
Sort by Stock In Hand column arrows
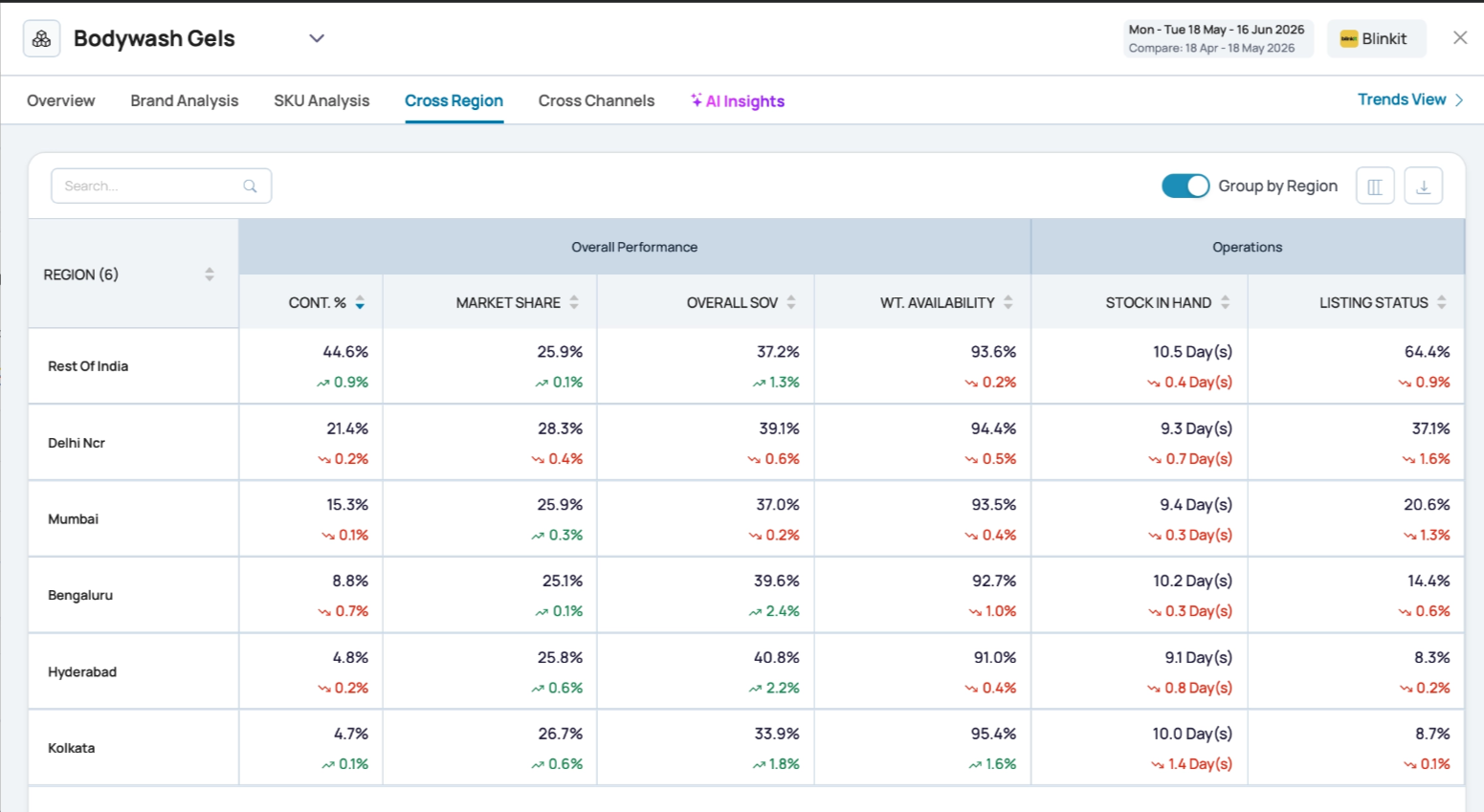click(1226, 302)
